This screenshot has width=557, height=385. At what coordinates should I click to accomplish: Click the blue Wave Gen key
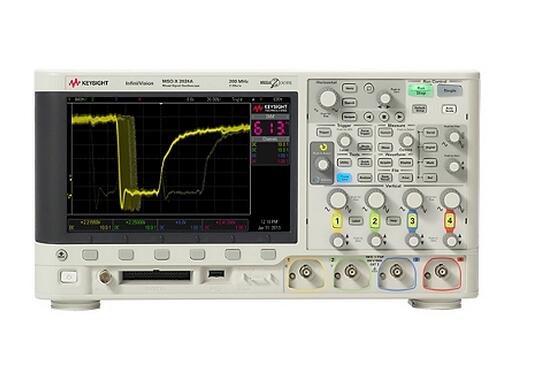[x=344, y=177]
